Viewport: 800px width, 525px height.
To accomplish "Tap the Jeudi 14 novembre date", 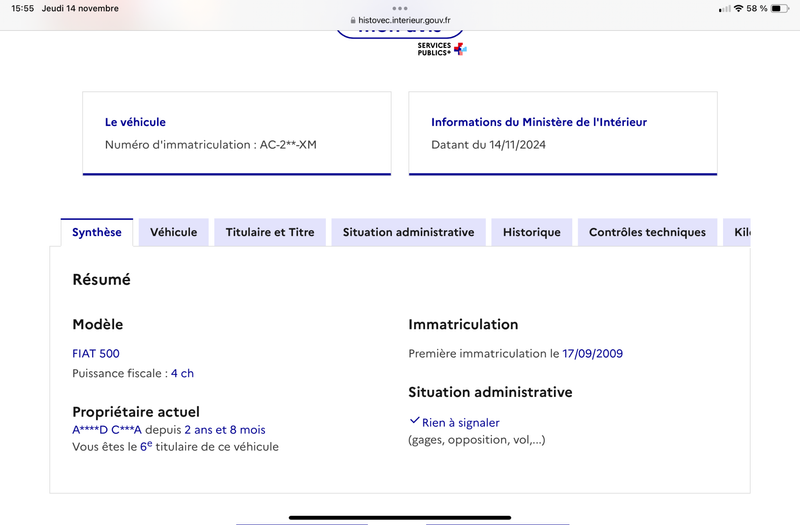I will pyautogui.click(x=80, y=9).
